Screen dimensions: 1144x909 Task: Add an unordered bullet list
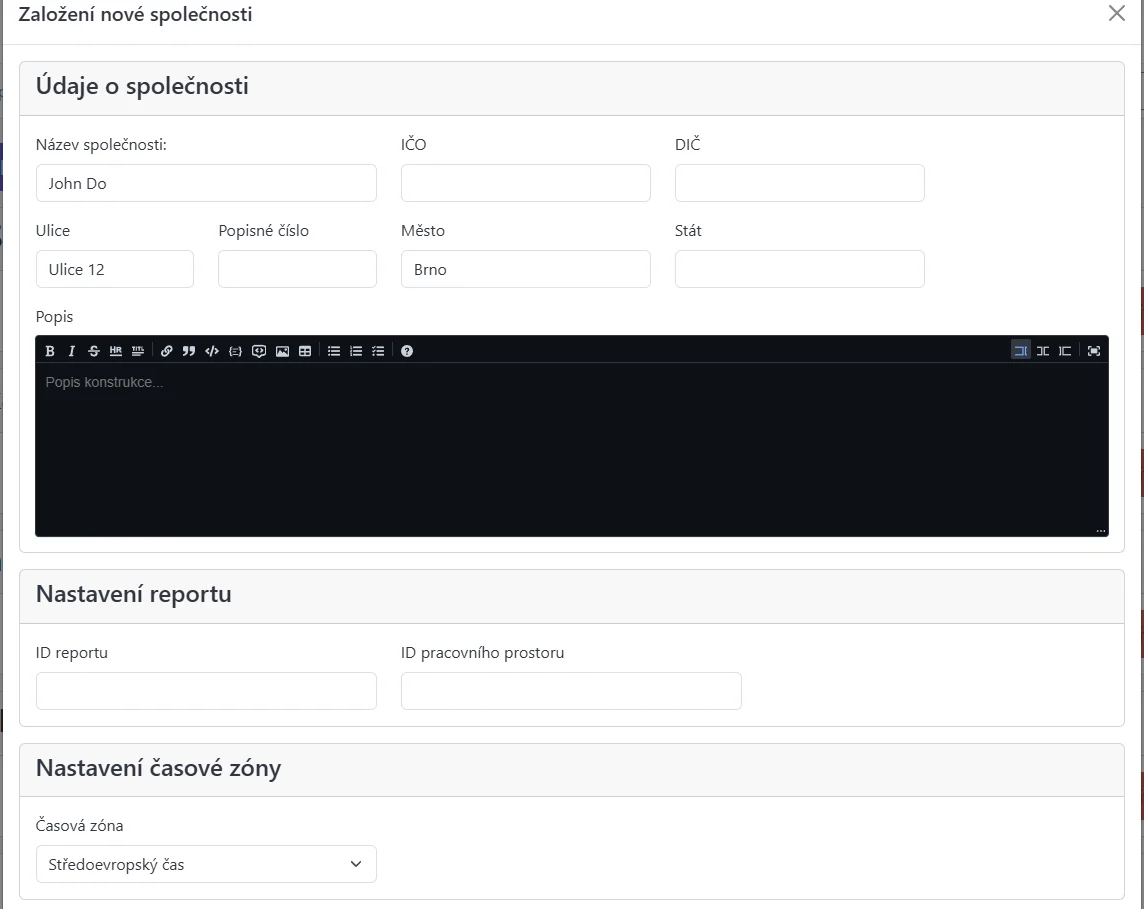coord(334,351)
